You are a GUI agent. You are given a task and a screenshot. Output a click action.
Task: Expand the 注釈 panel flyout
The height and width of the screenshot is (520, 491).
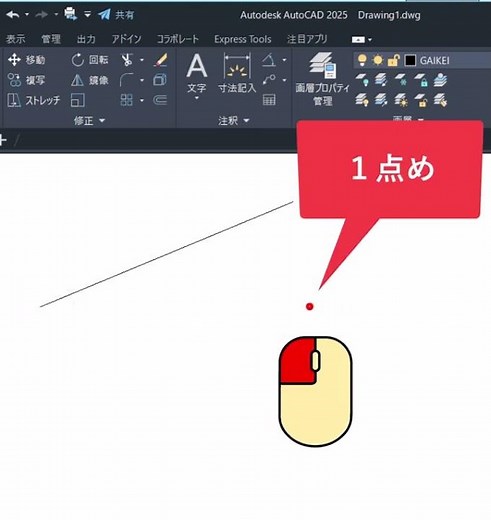233,120
